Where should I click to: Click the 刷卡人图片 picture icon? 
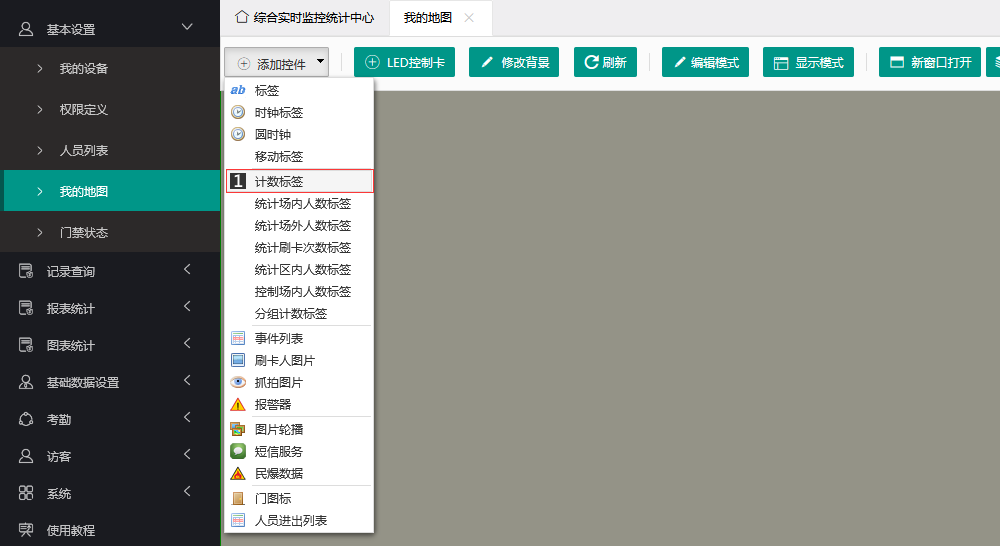238,360
